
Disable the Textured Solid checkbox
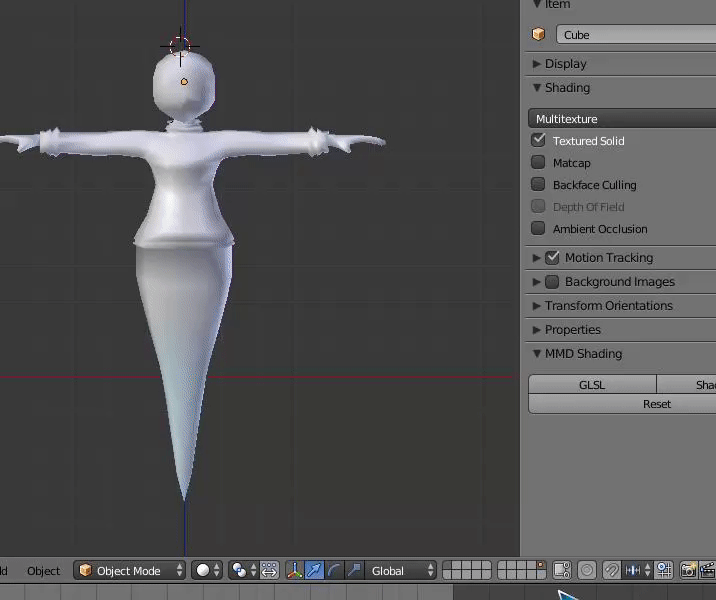coord(539,141)
